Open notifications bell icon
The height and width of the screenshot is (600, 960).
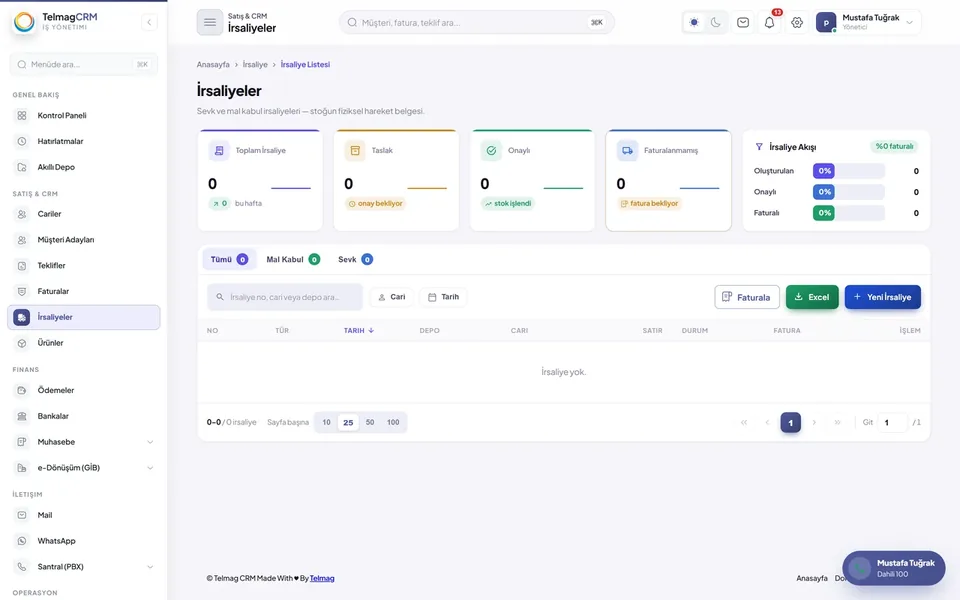pos(770,23)
